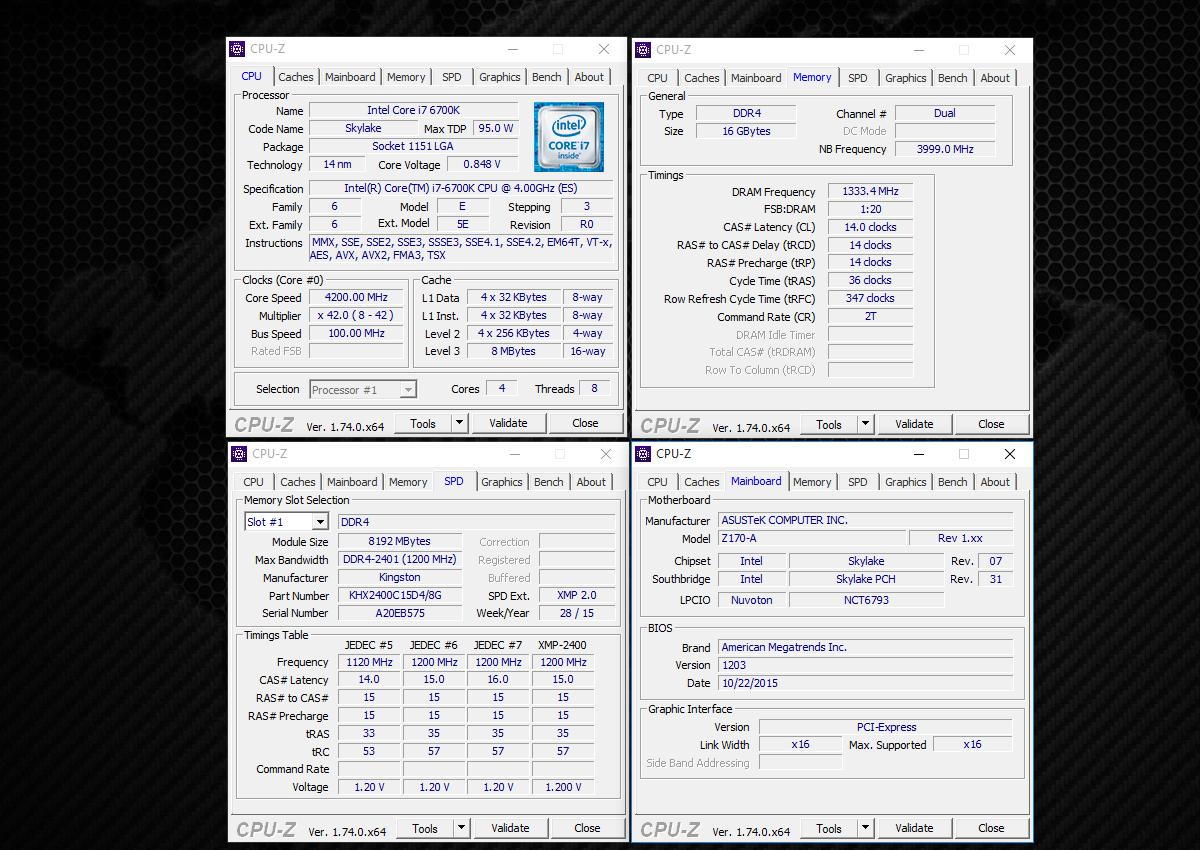Click the BIOS Version value 1203

point(866,665)
